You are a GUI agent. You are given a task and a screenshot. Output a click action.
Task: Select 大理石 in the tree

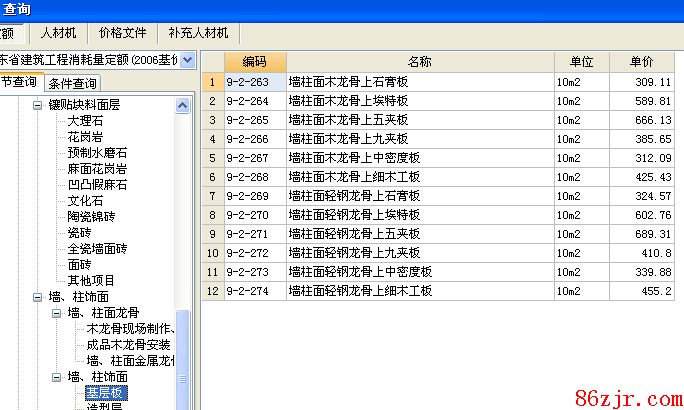coord(85,121)
